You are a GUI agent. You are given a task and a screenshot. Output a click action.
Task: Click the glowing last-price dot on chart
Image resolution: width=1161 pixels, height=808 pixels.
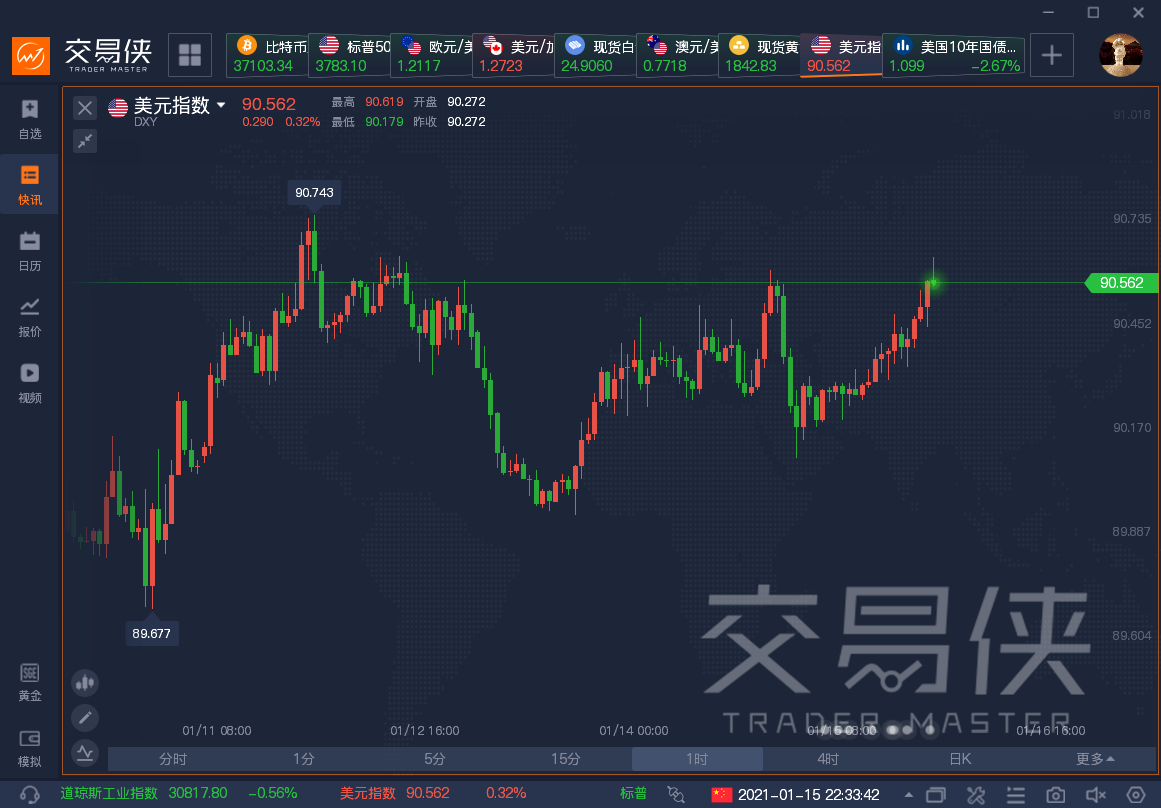(933, 282)
